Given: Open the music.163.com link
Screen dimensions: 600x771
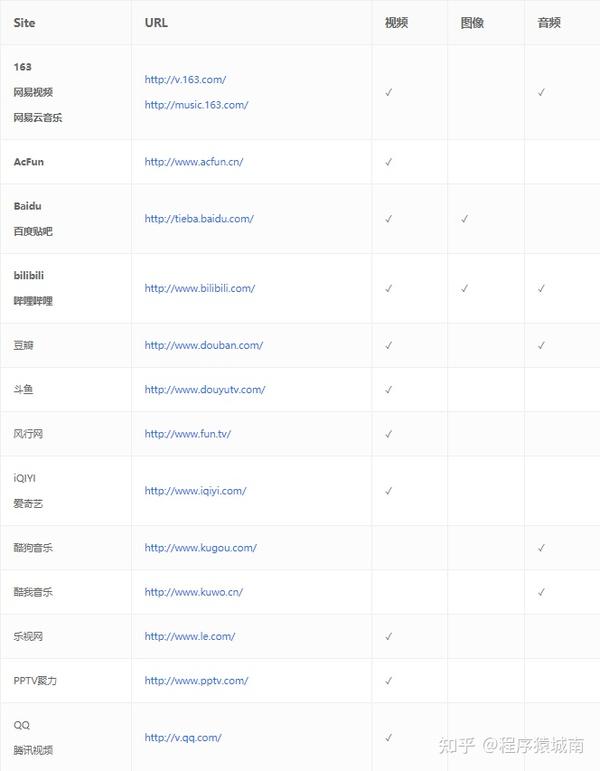Looking at the screenshot, I should click(x=196, y=104).
